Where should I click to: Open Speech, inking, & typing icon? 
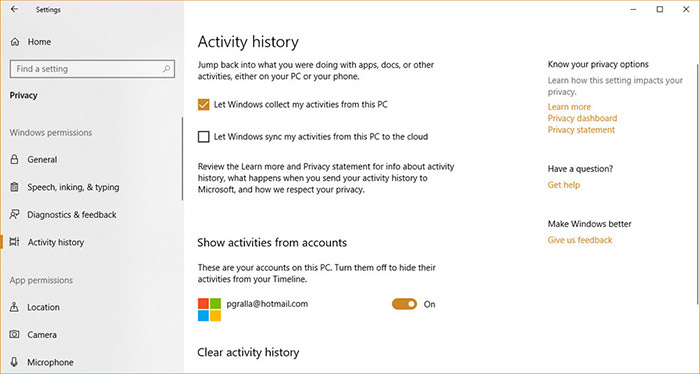click(x=14, y=187)
